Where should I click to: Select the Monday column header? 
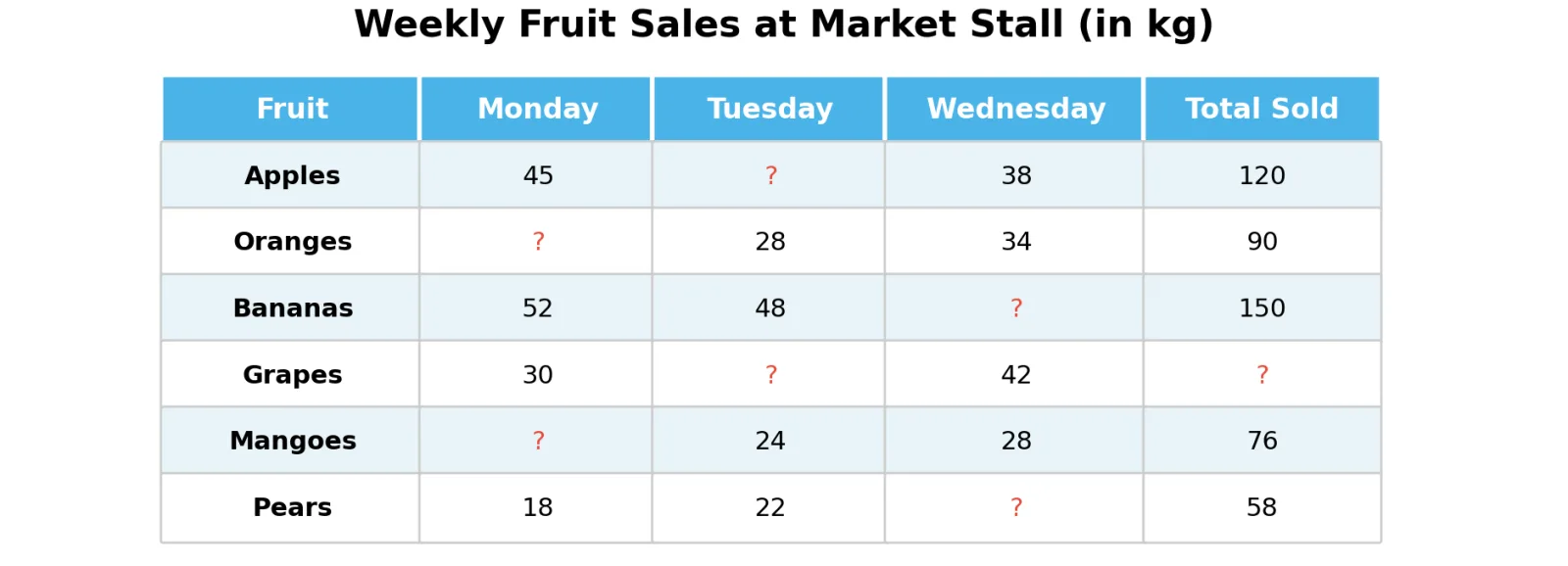tap(537, 109)
